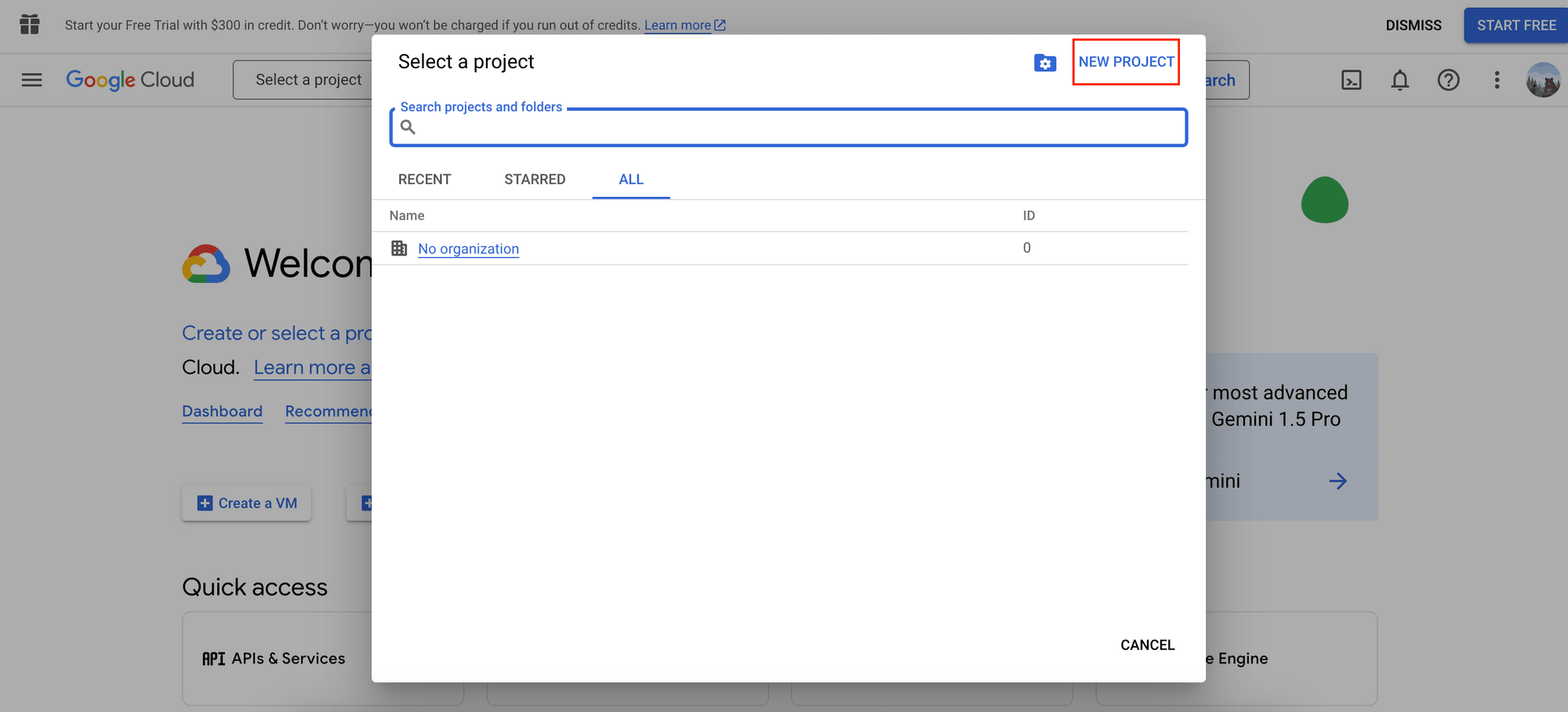
Task: Click the APIs & Services icon
Action: tap(212, 658)
